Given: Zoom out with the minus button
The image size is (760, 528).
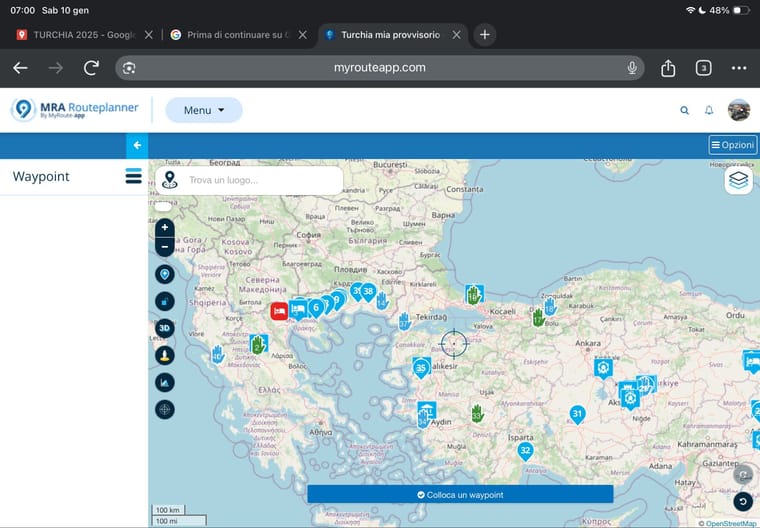Looking at the screenshot, I should point(165,246).
